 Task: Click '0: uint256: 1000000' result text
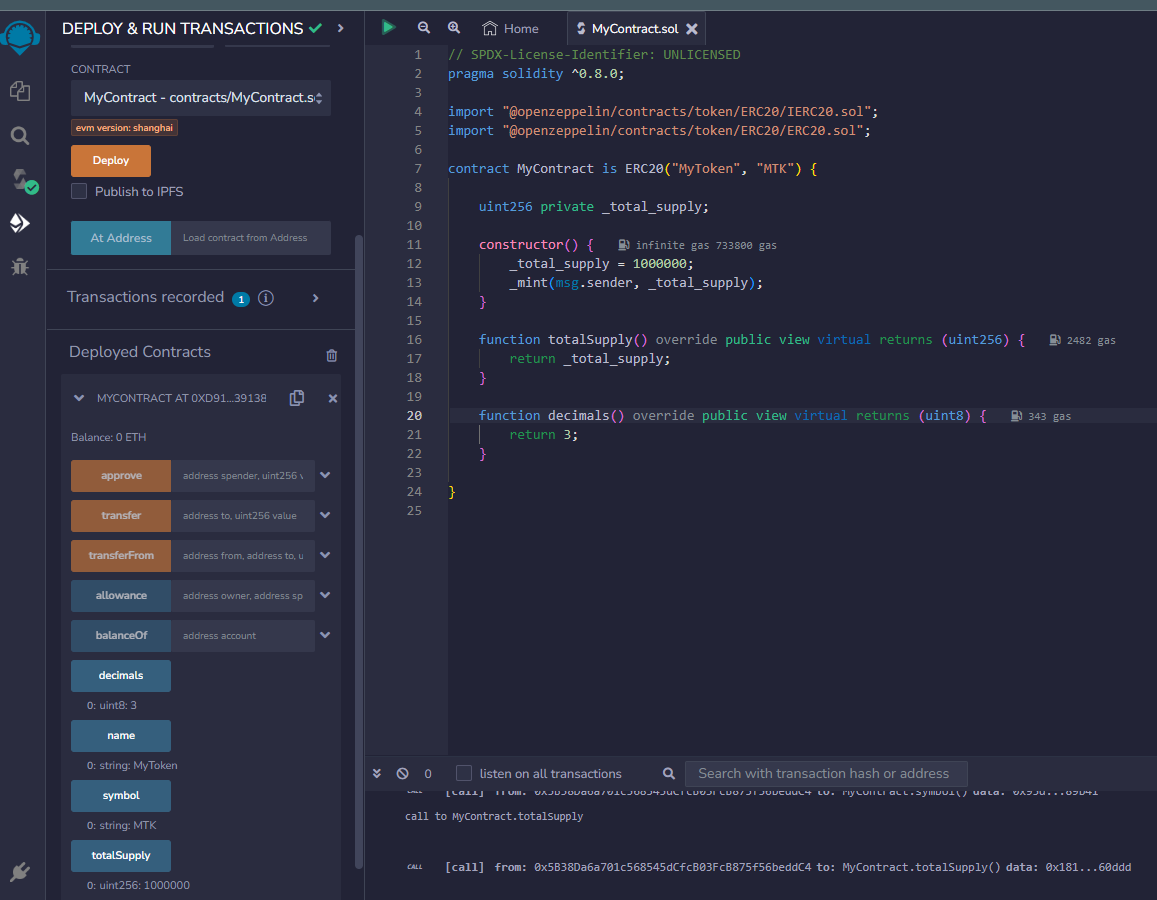138,885
